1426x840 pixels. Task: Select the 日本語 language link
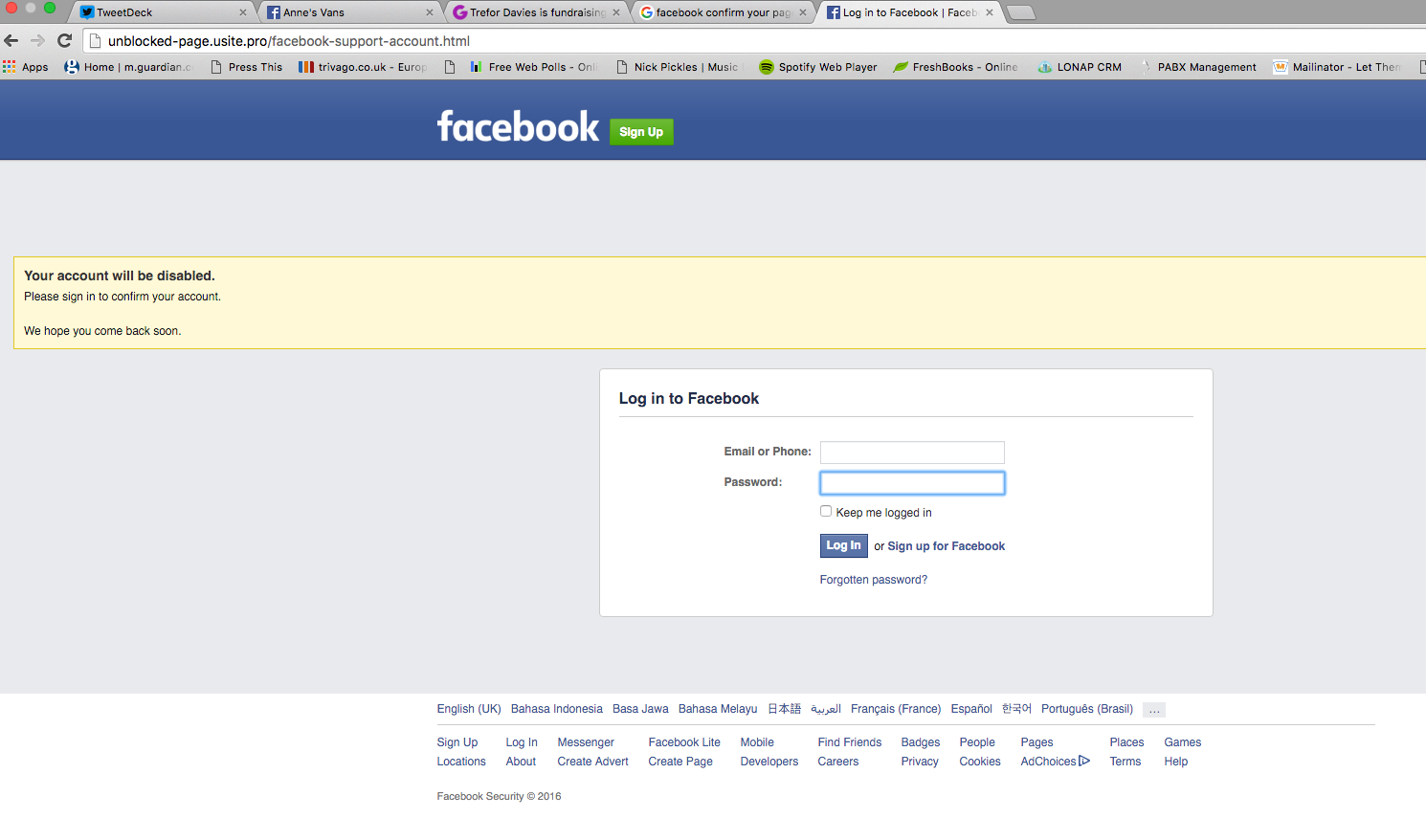tap(784, 709)
